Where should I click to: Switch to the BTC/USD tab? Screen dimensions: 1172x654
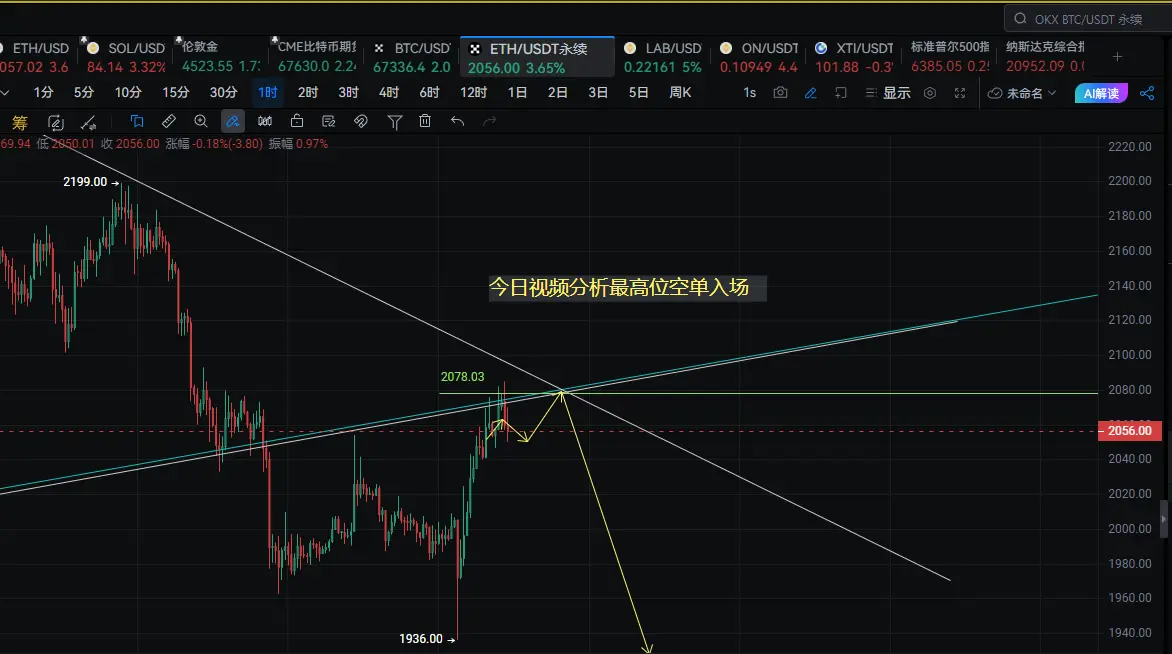pos(412,57)
